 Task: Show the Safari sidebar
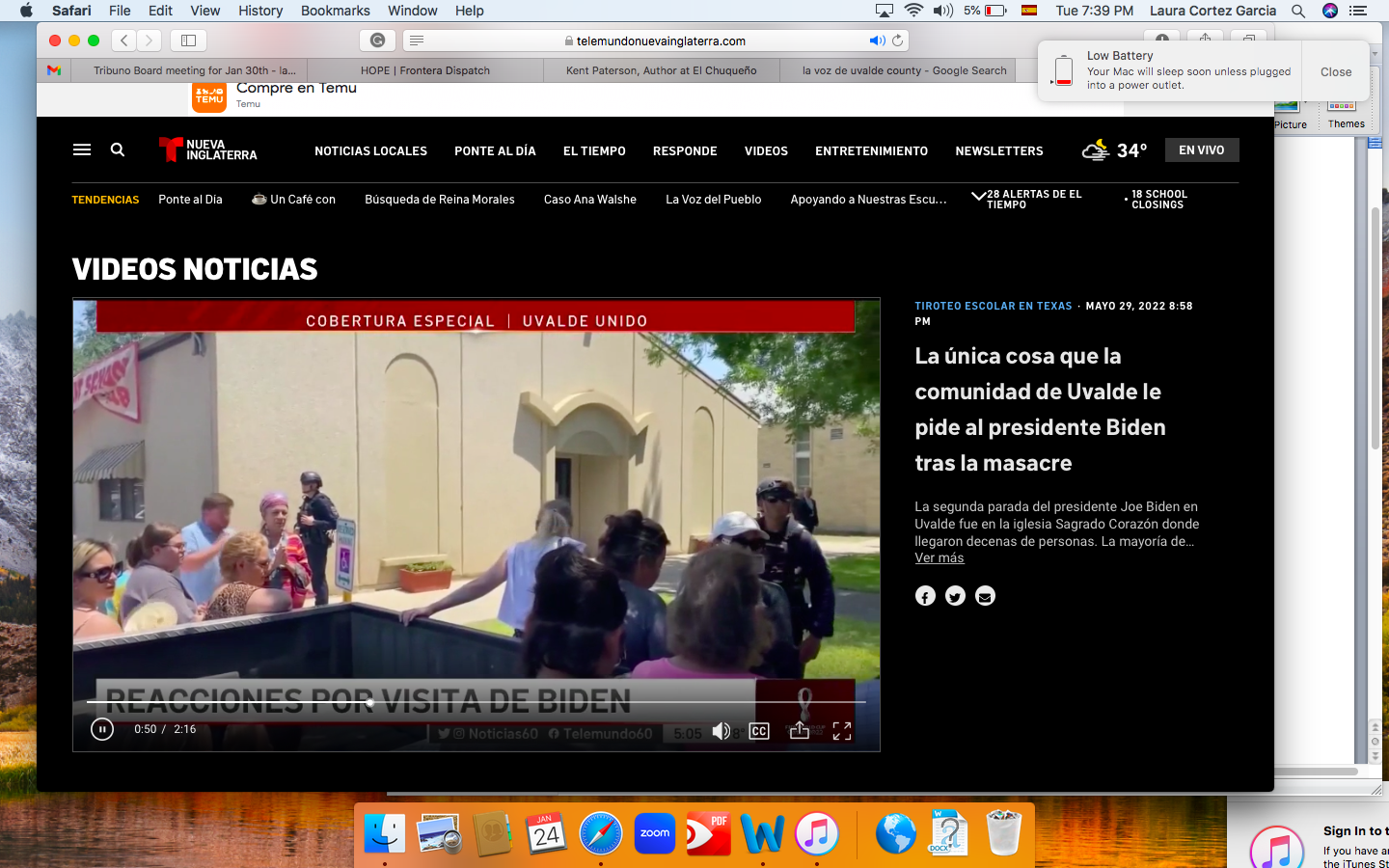coord(189,41)
